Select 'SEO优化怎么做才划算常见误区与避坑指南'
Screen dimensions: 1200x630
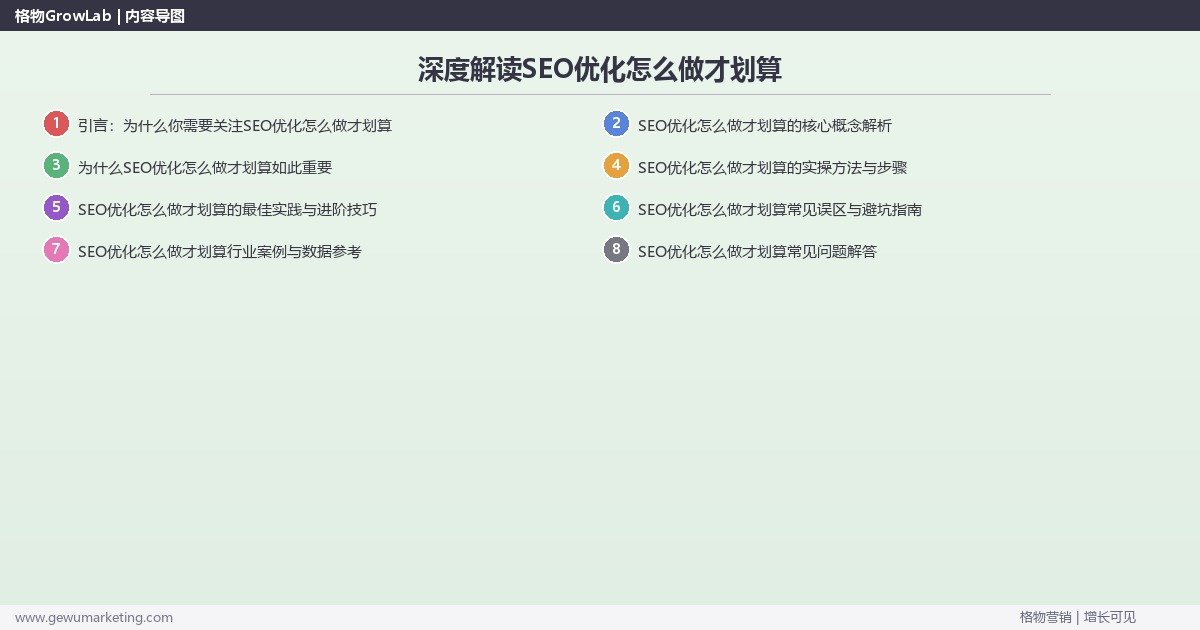click(x=780, y=210)
